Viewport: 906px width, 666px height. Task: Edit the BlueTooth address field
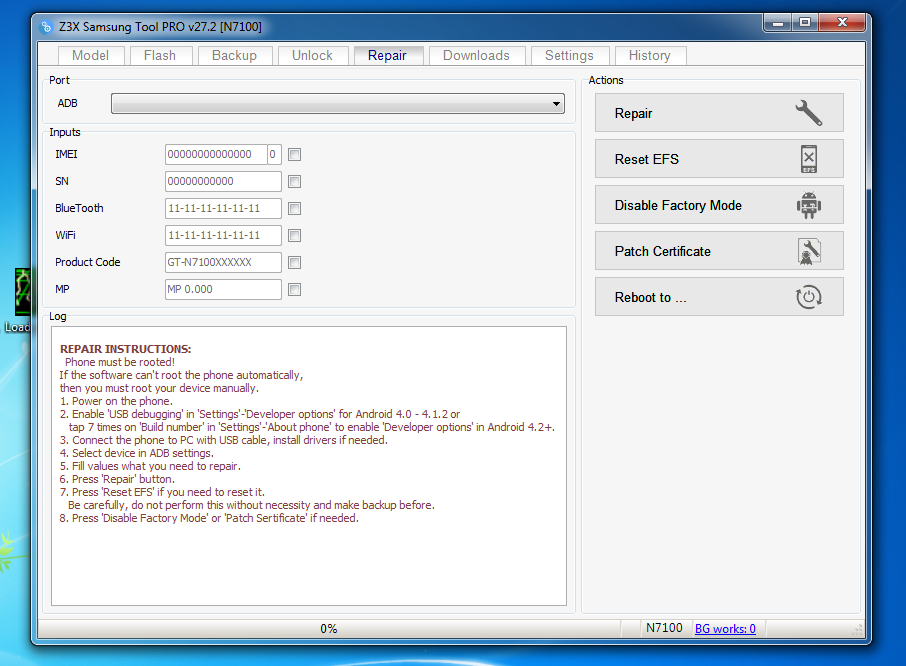pyautogui.click(x=223, y=209)
